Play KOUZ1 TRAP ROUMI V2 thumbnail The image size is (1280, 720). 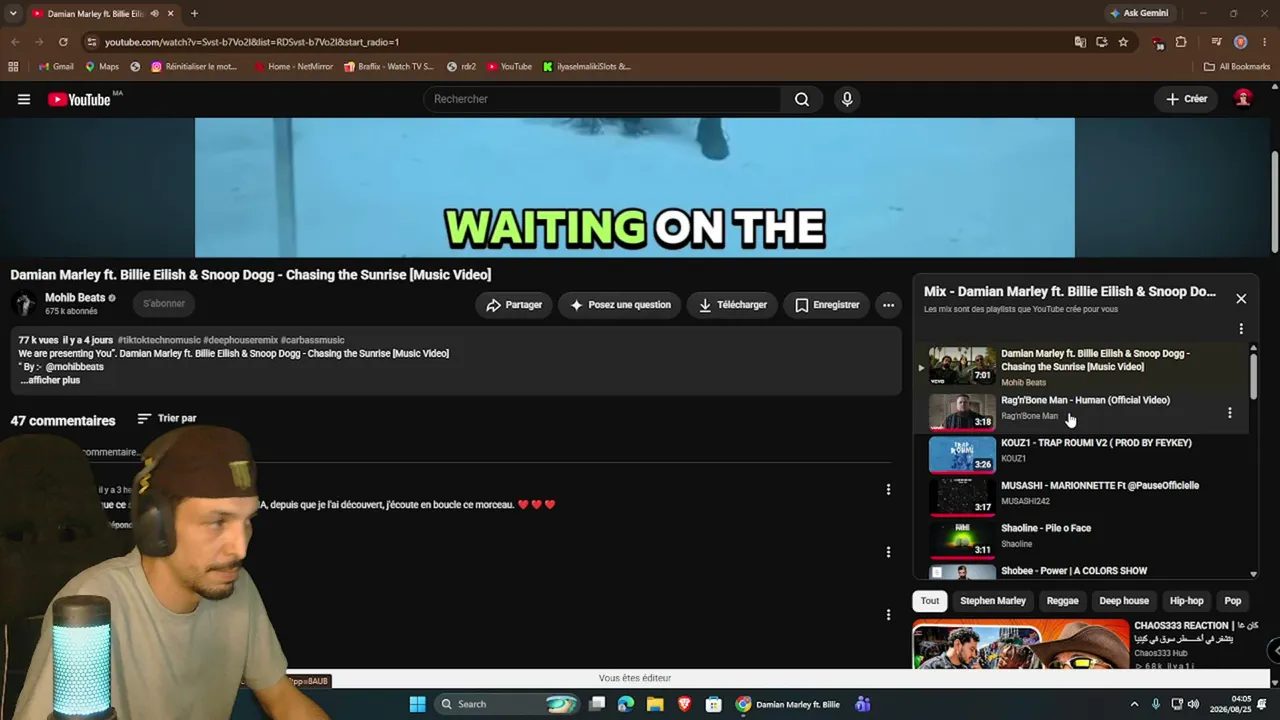click(x=962, y=453)
